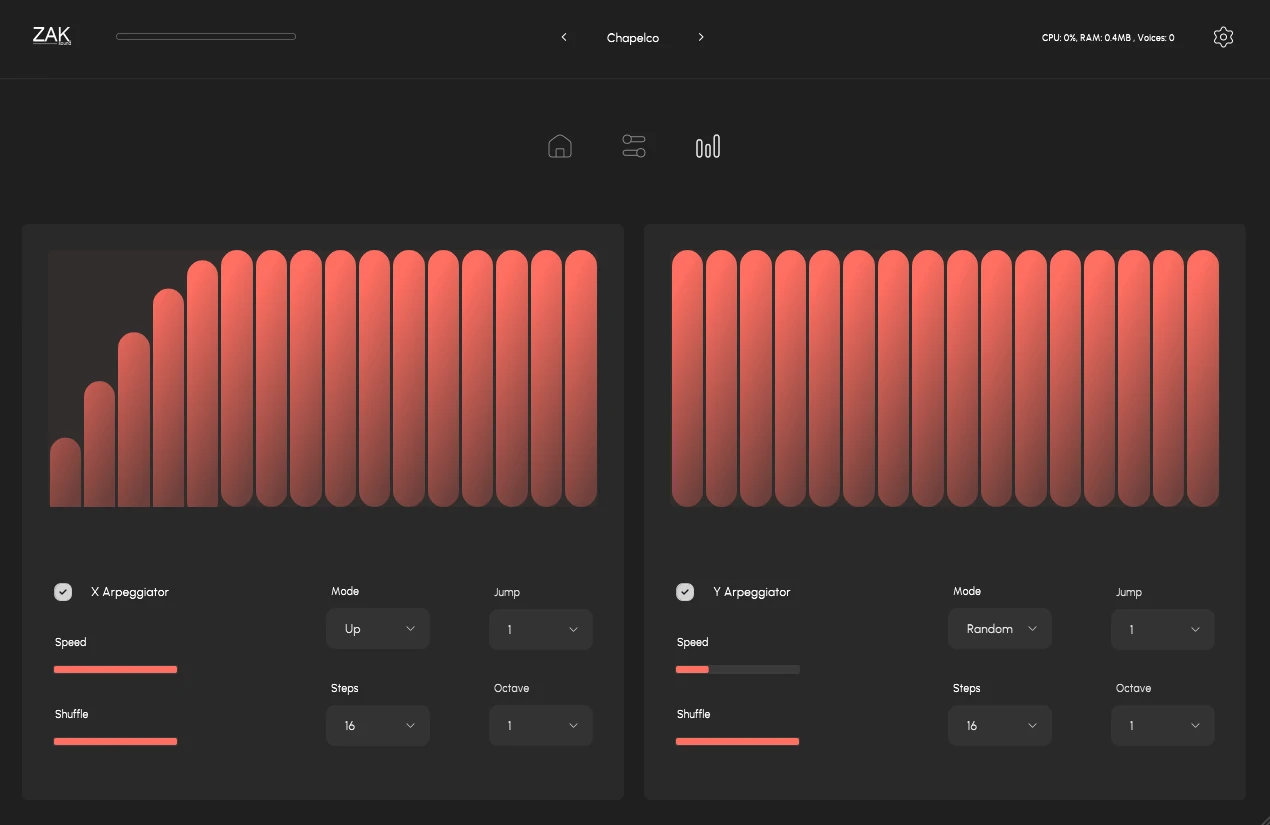Click the top-left progress bar
The image size is (1270, 825).
click(206, 37)
